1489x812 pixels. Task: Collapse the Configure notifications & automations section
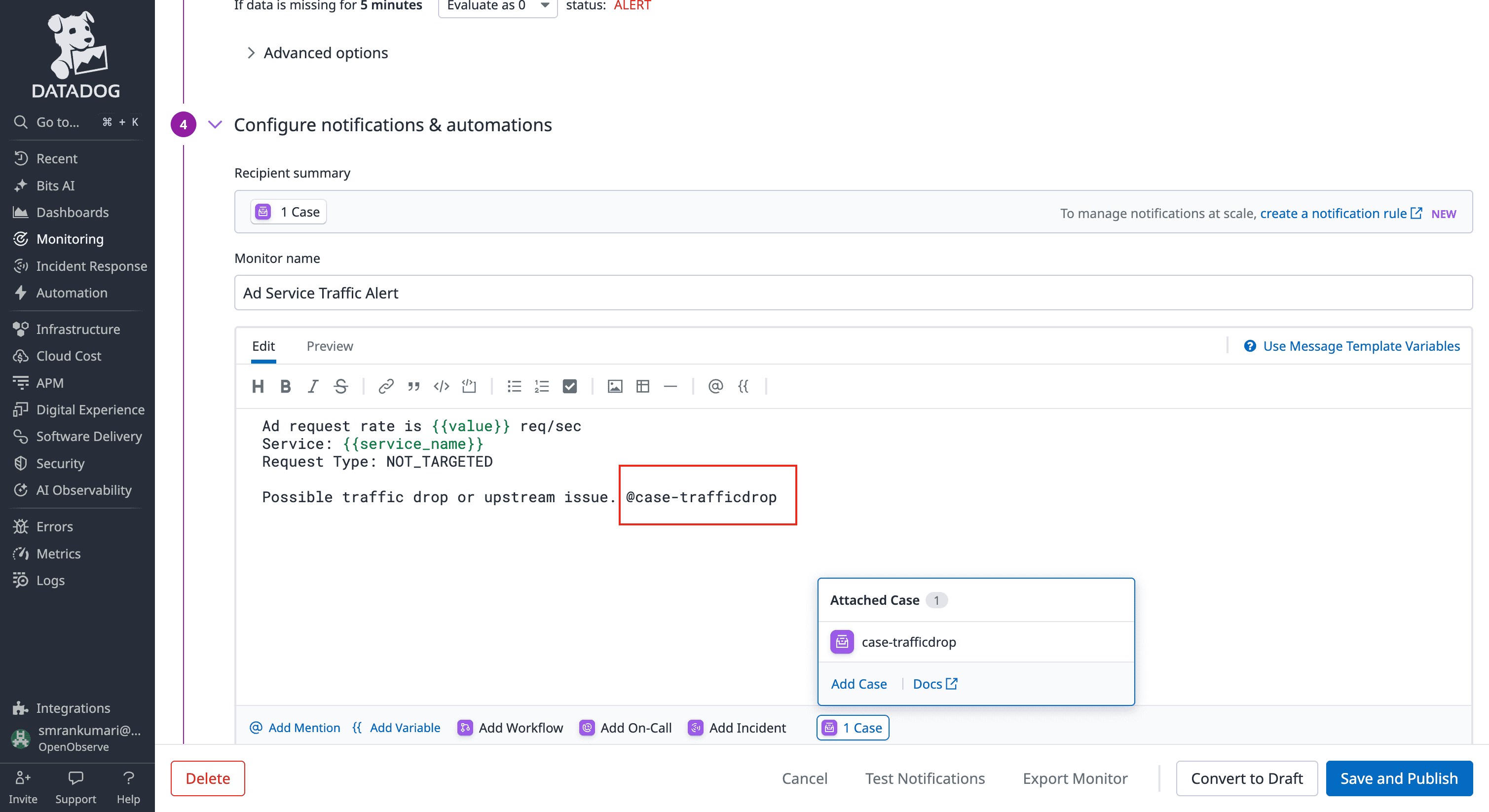[x=215, y=124]
